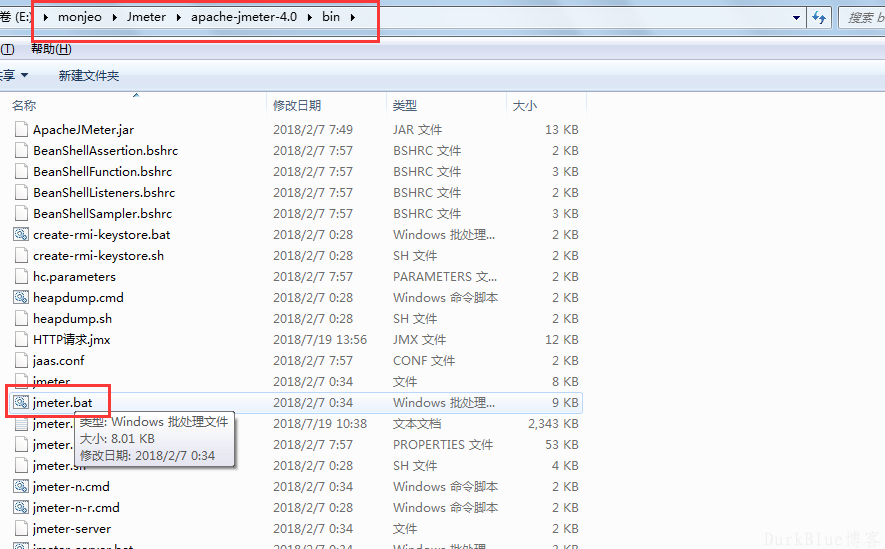885x549 pixels.
Task: Click the BeanShellAssertion.bshrc file icon
Action: tap(21, 151)
